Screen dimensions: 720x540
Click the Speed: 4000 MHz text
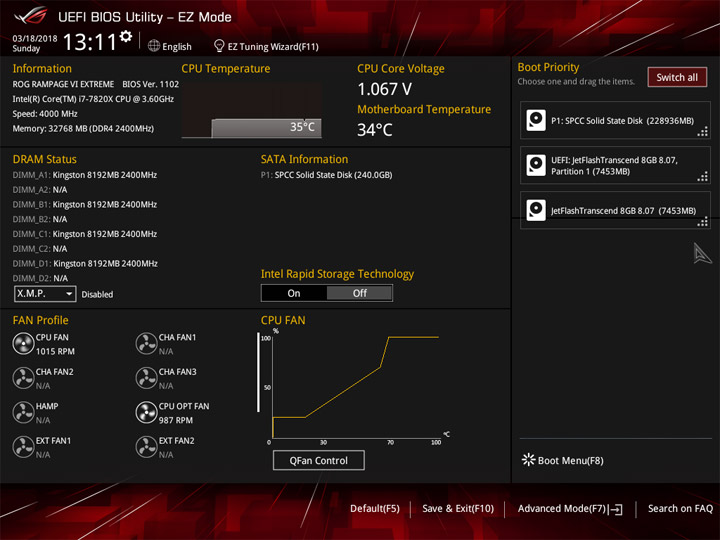45,114
